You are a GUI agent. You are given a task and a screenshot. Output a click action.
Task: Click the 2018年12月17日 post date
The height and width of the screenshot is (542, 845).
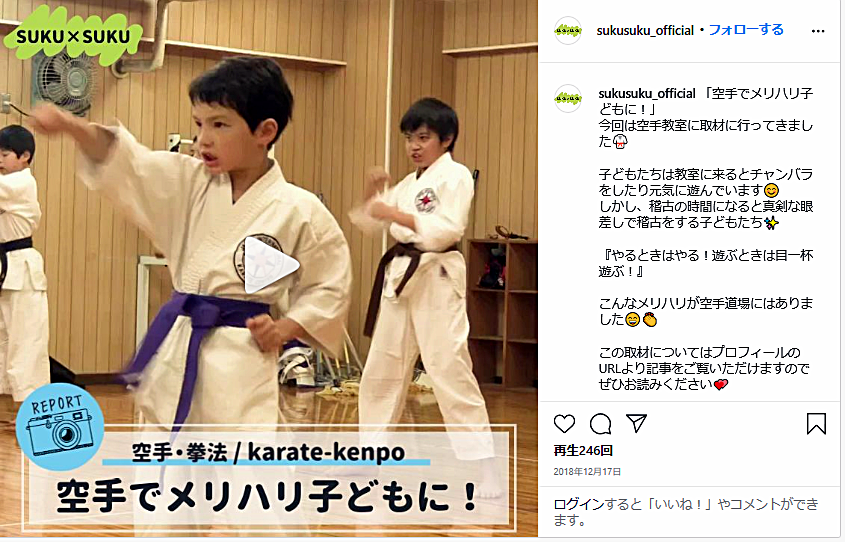pos(587,471)
